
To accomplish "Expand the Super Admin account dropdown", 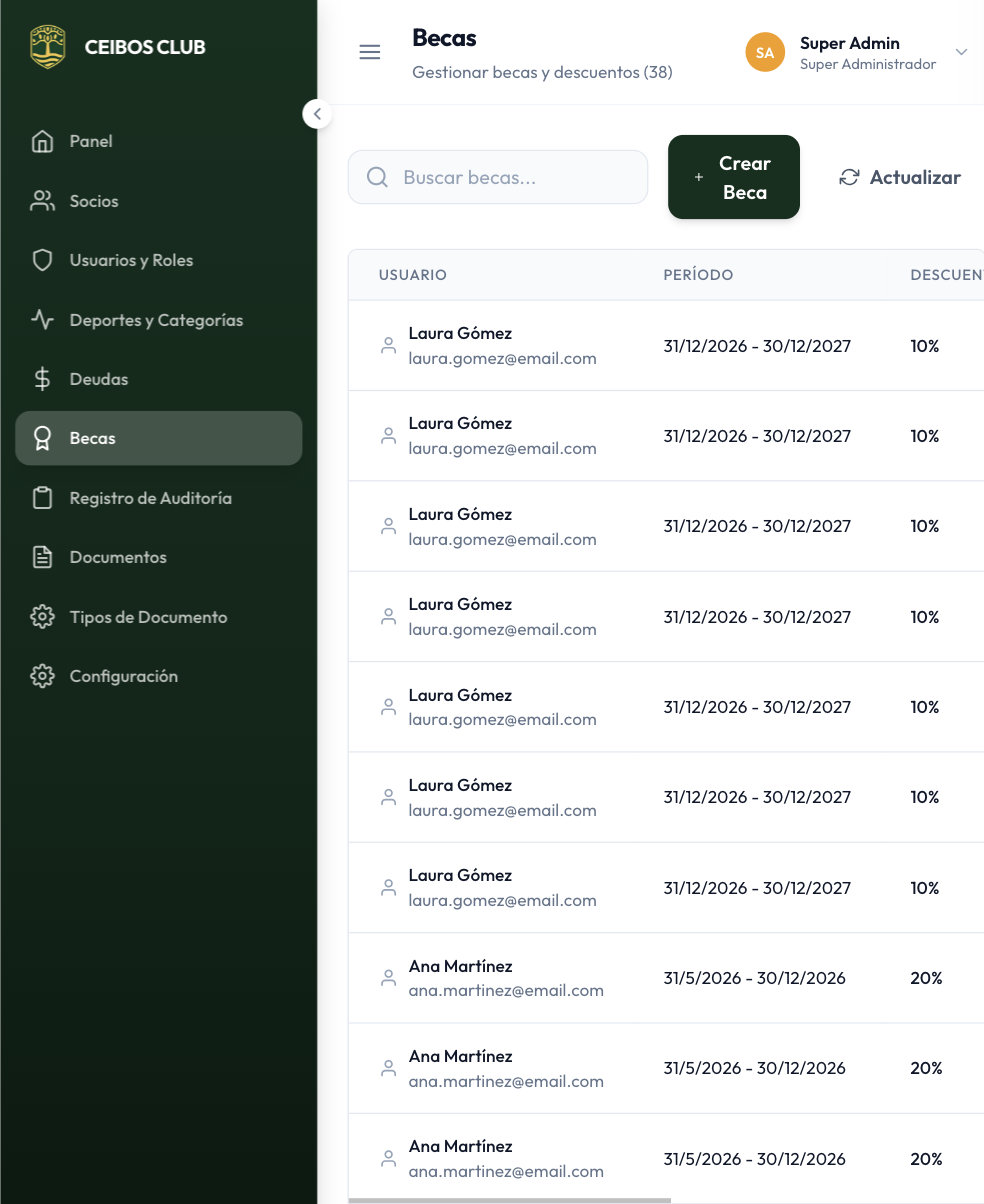I will point(961,52).
